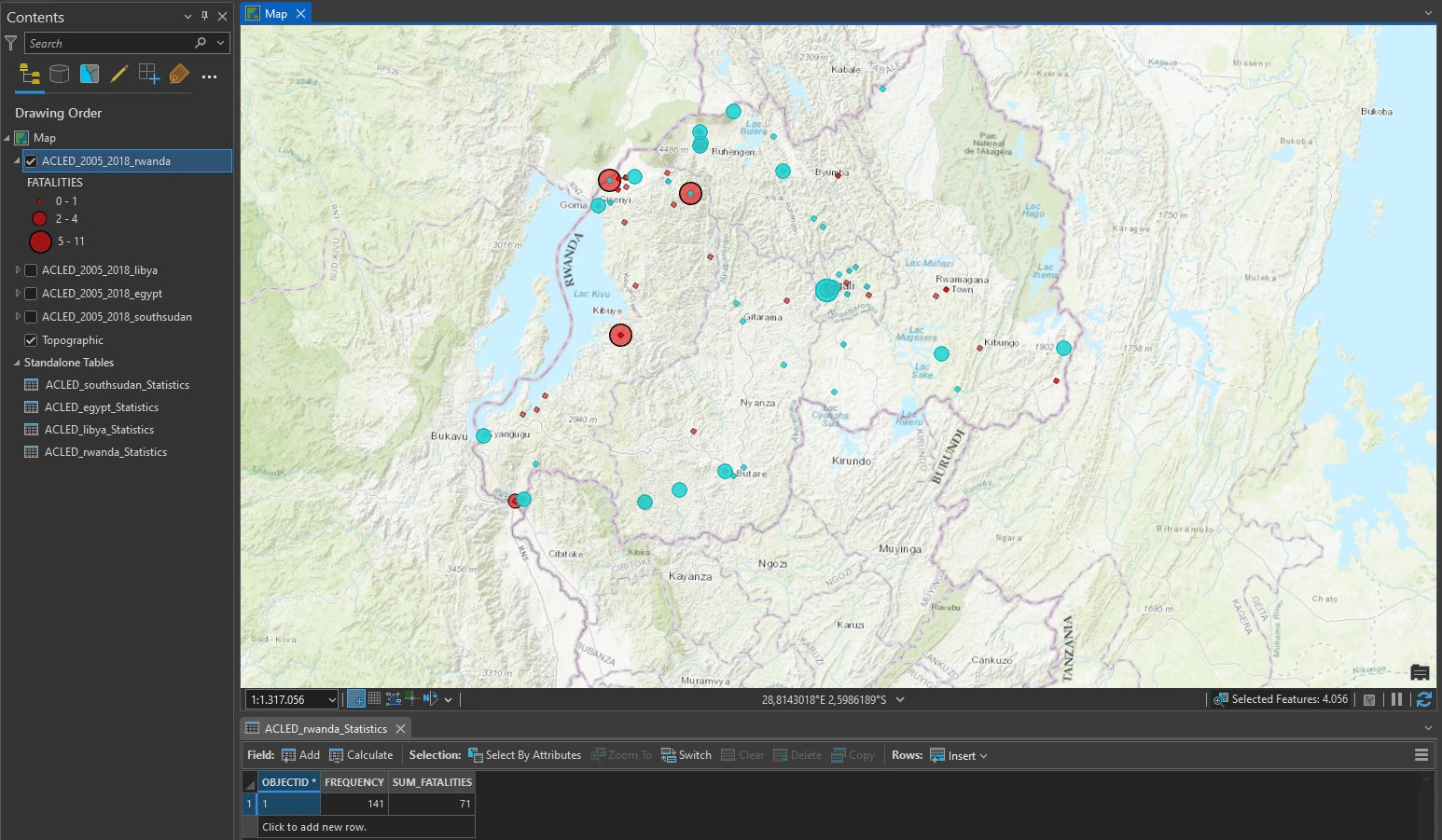Click FREQUENCY column header
The width and height of the screenshot is (1442, 840).
pos(354,782)
